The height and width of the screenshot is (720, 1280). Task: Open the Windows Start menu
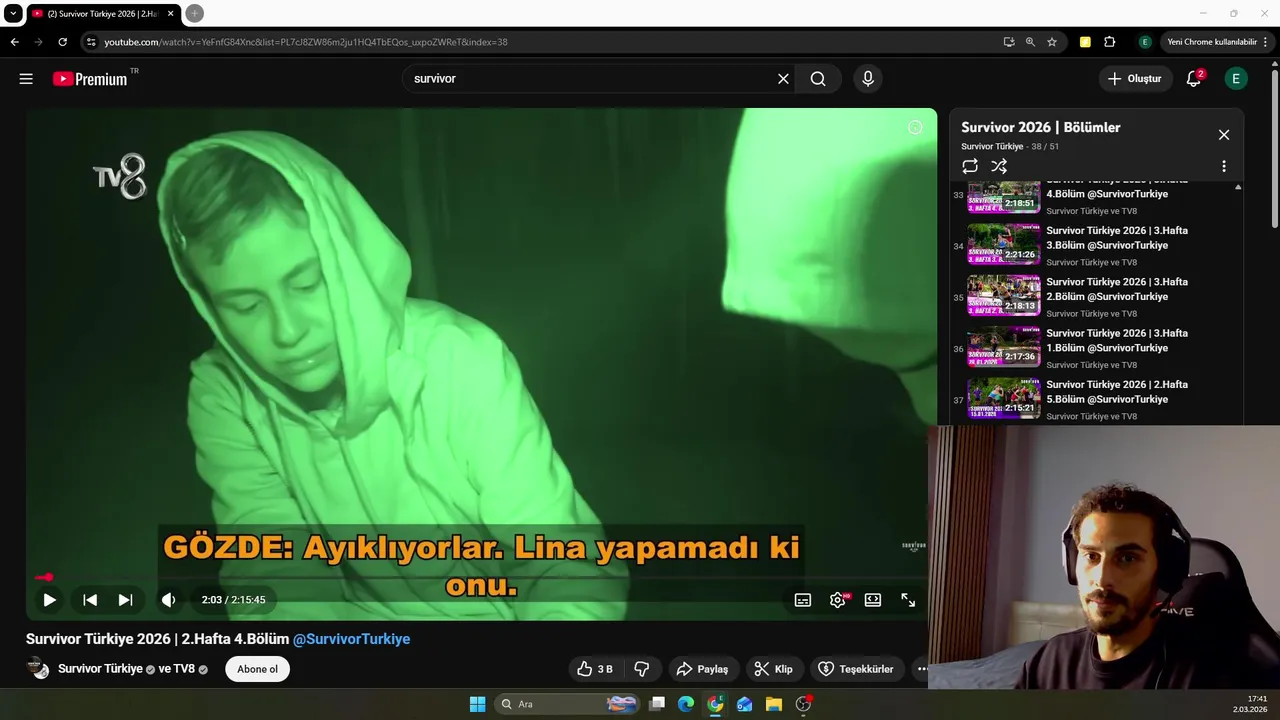pyautogui.click(x=477, y=704)
